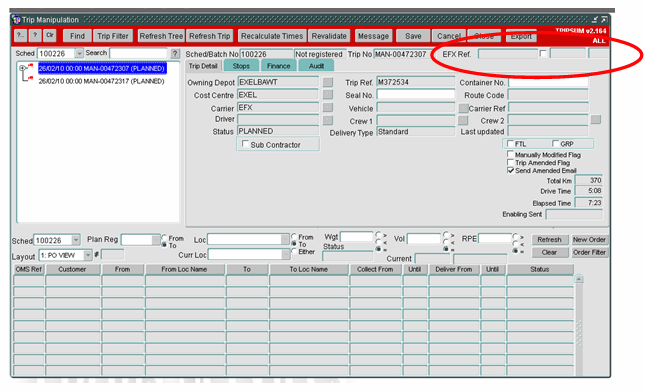645x391 pixels.
Task: Tick the FTL checkbox
Action: coord(510,143)
